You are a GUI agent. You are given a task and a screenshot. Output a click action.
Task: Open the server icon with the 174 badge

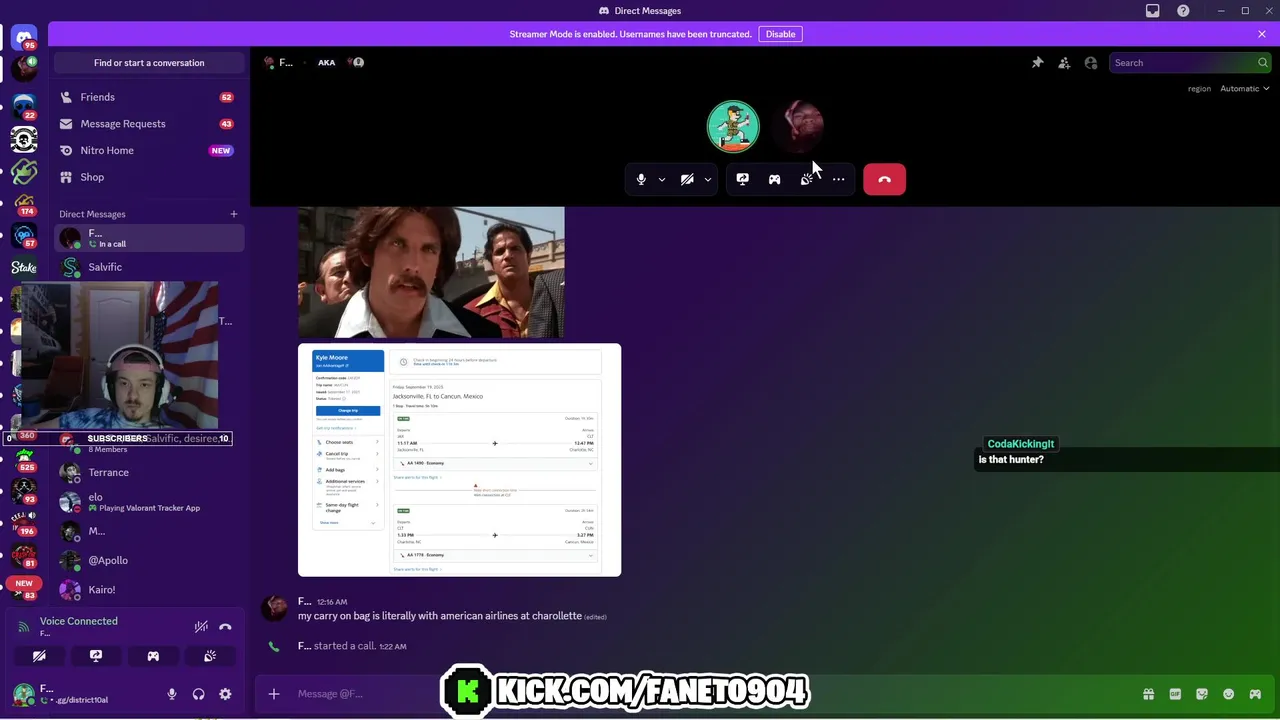[x=24, y=203]
